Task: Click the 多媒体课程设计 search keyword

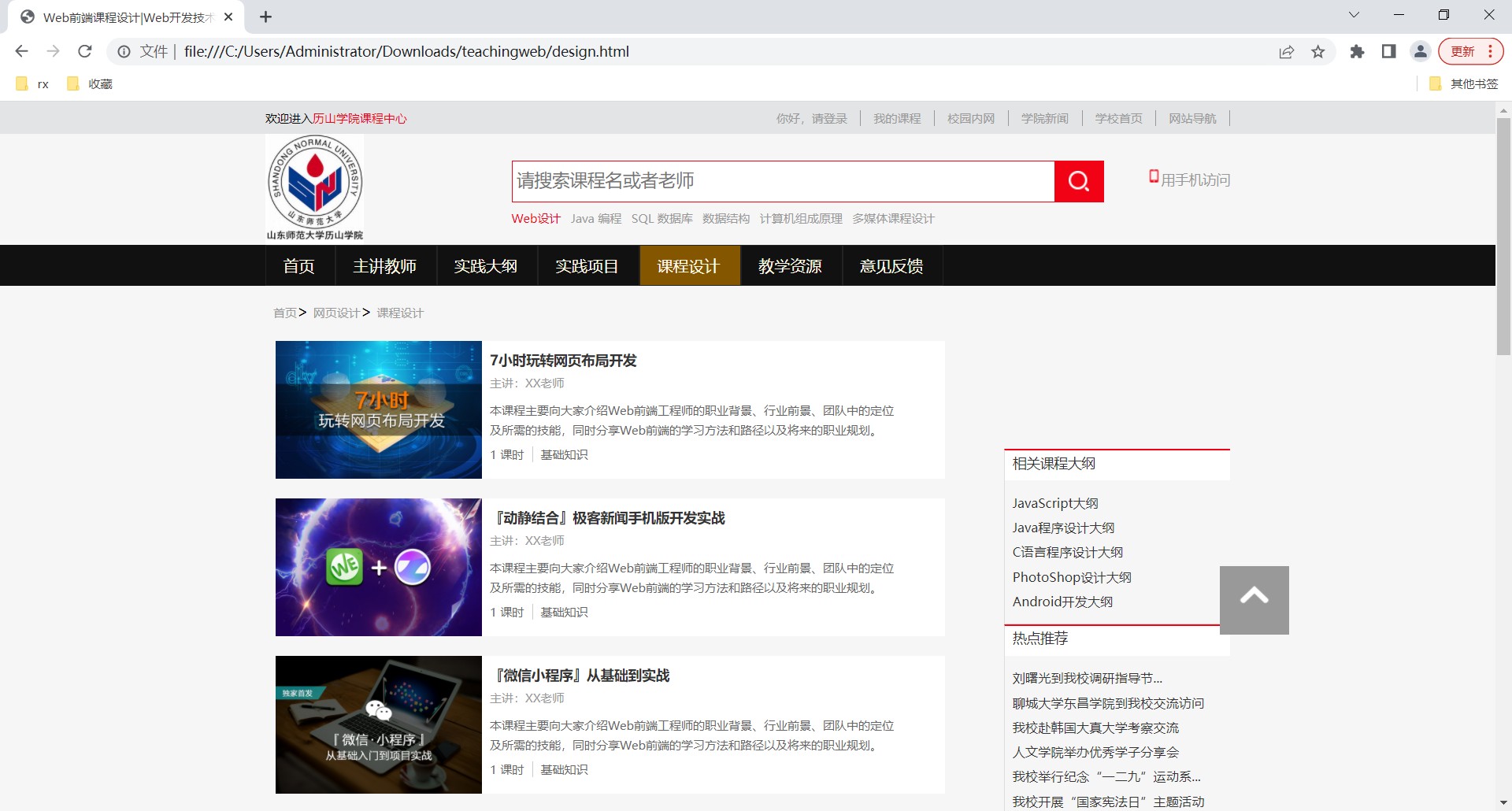Action: tap(893, 219)
